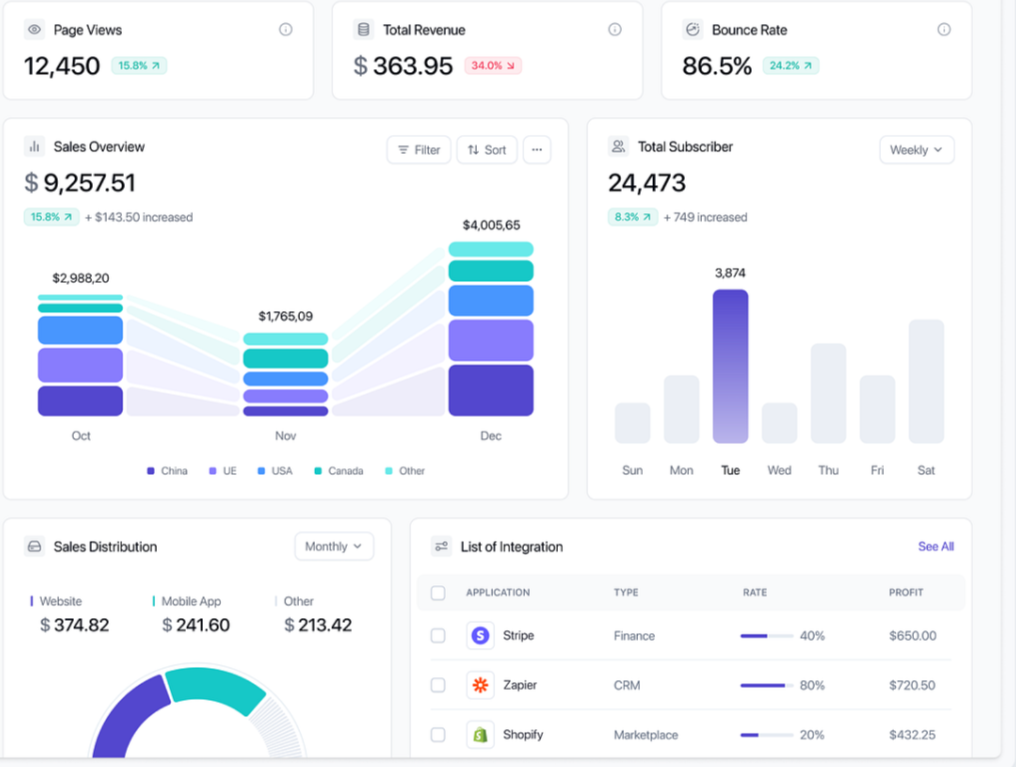This screenshot has height=767, width=1016.
Task: Open the Monthly period dropdown
Action: tap(334, 547)
